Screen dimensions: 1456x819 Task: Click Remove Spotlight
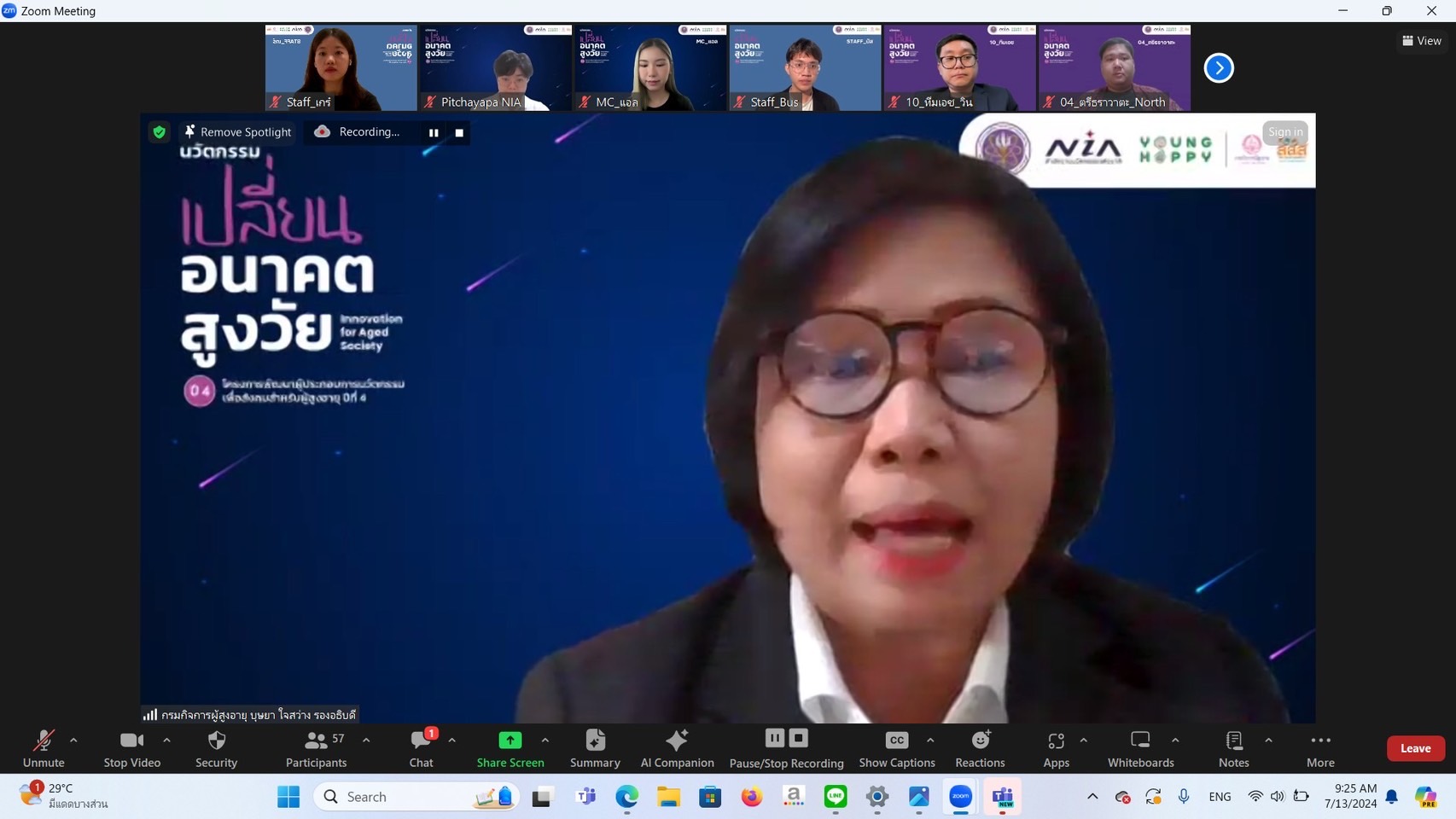point(238,132)
